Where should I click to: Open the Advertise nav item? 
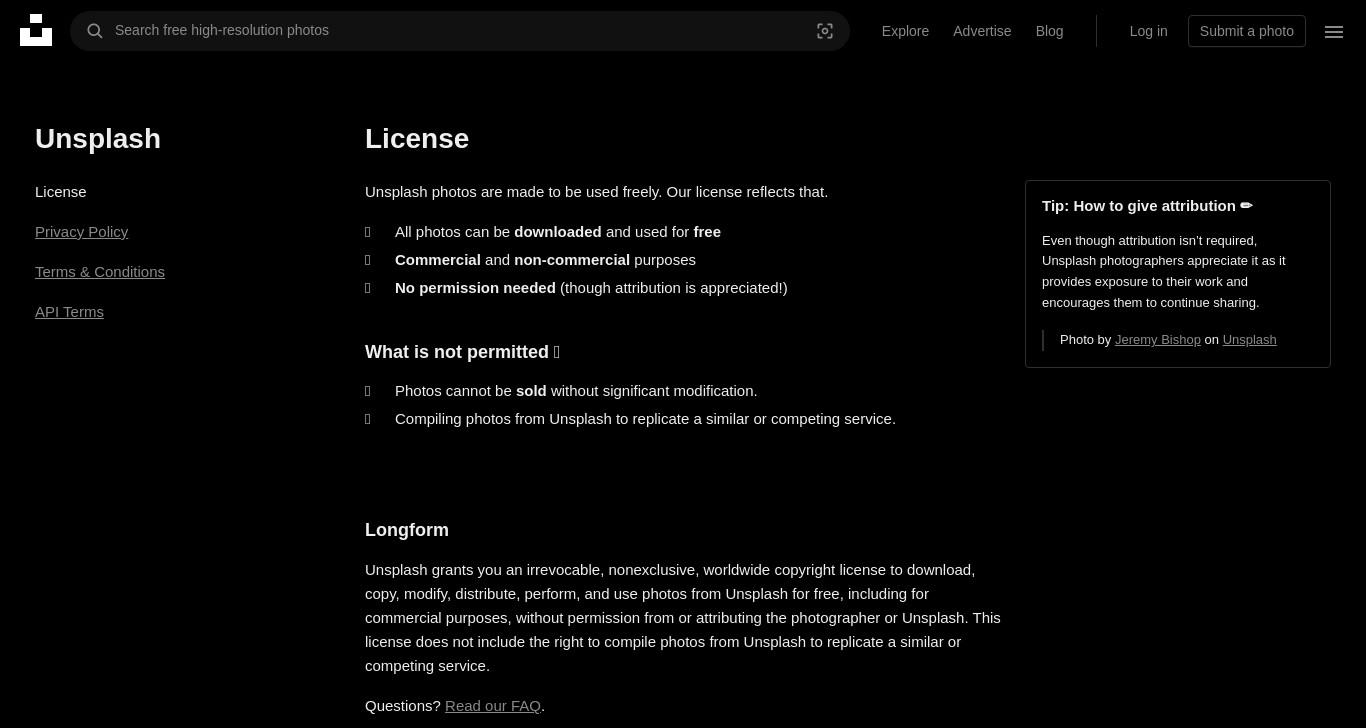click(982, 31)
